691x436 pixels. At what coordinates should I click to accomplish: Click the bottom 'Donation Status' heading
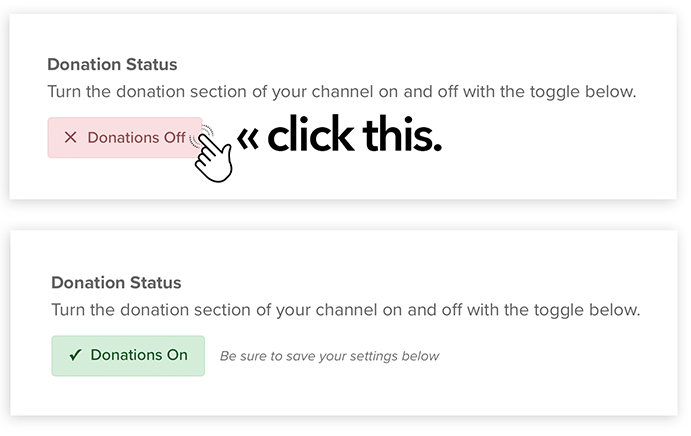tap(116, 283)
